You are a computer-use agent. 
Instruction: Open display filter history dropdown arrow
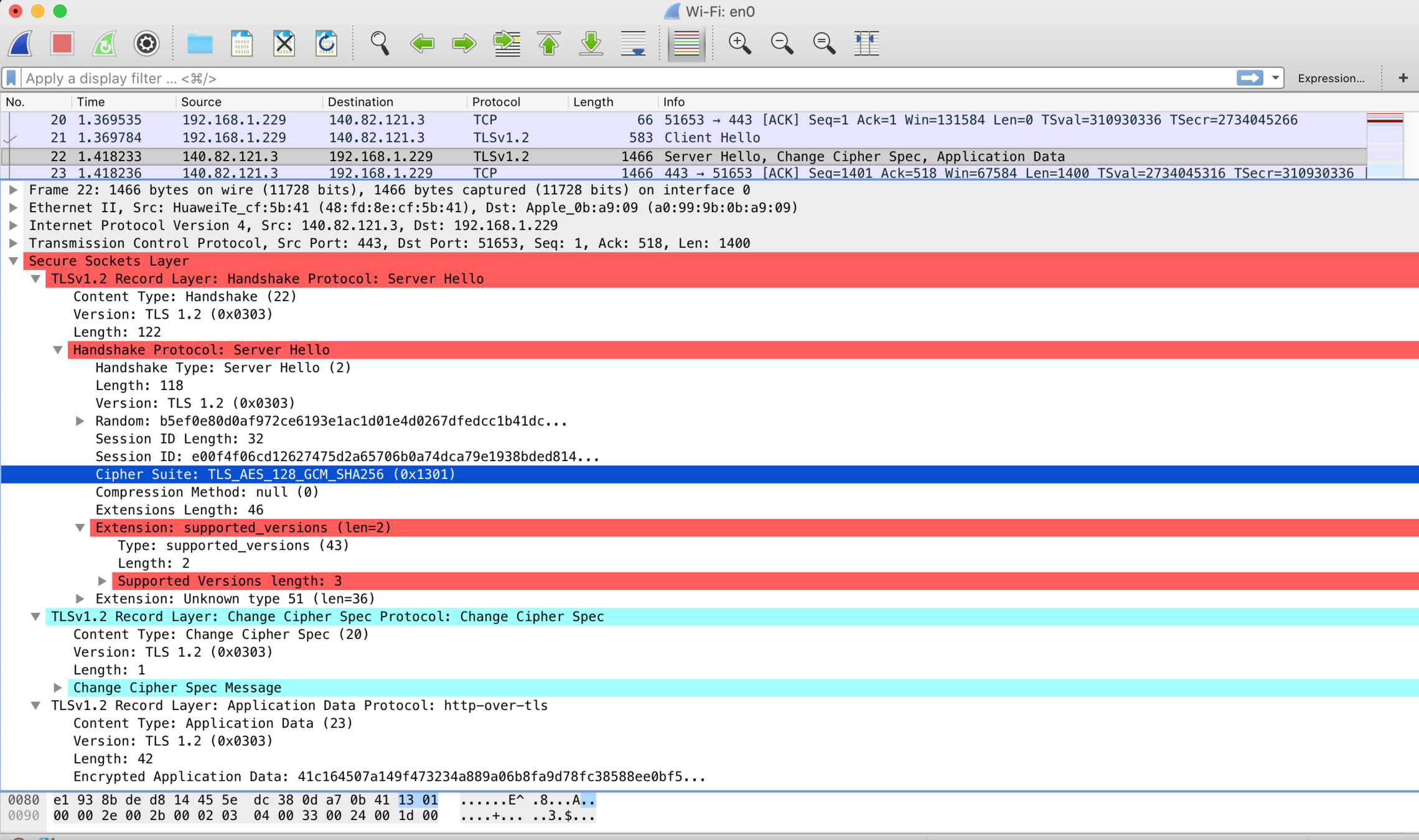1275,78
